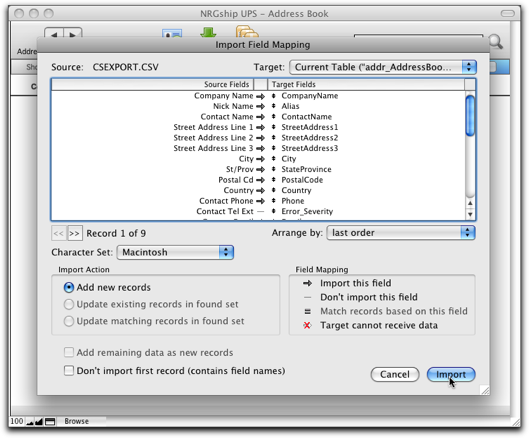The width and height of the screenshot is (529, 438).
Task: Toggle import arrow for Postal Cd
Action: (x=260, y=180)
